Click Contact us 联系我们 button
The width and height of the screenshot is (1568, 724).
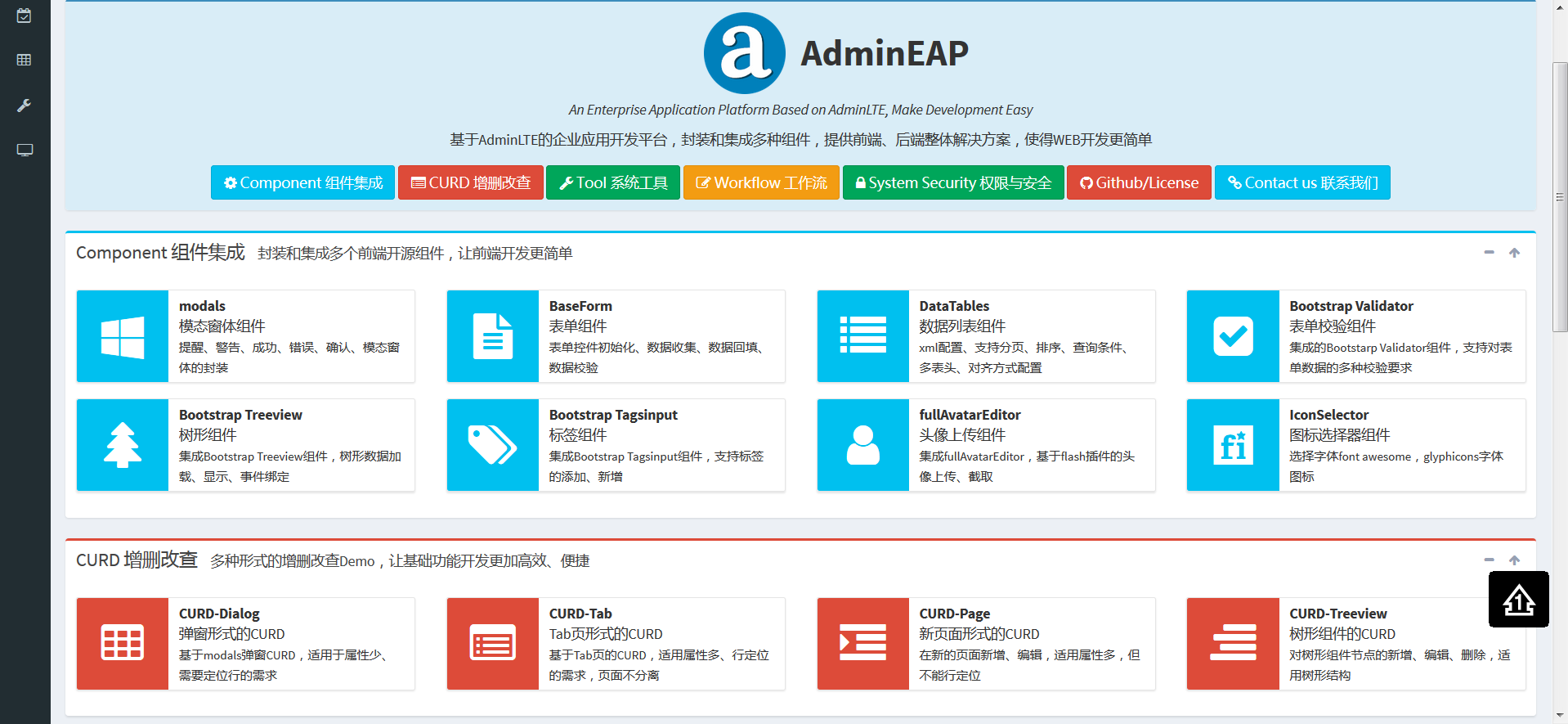[1302, 182]
